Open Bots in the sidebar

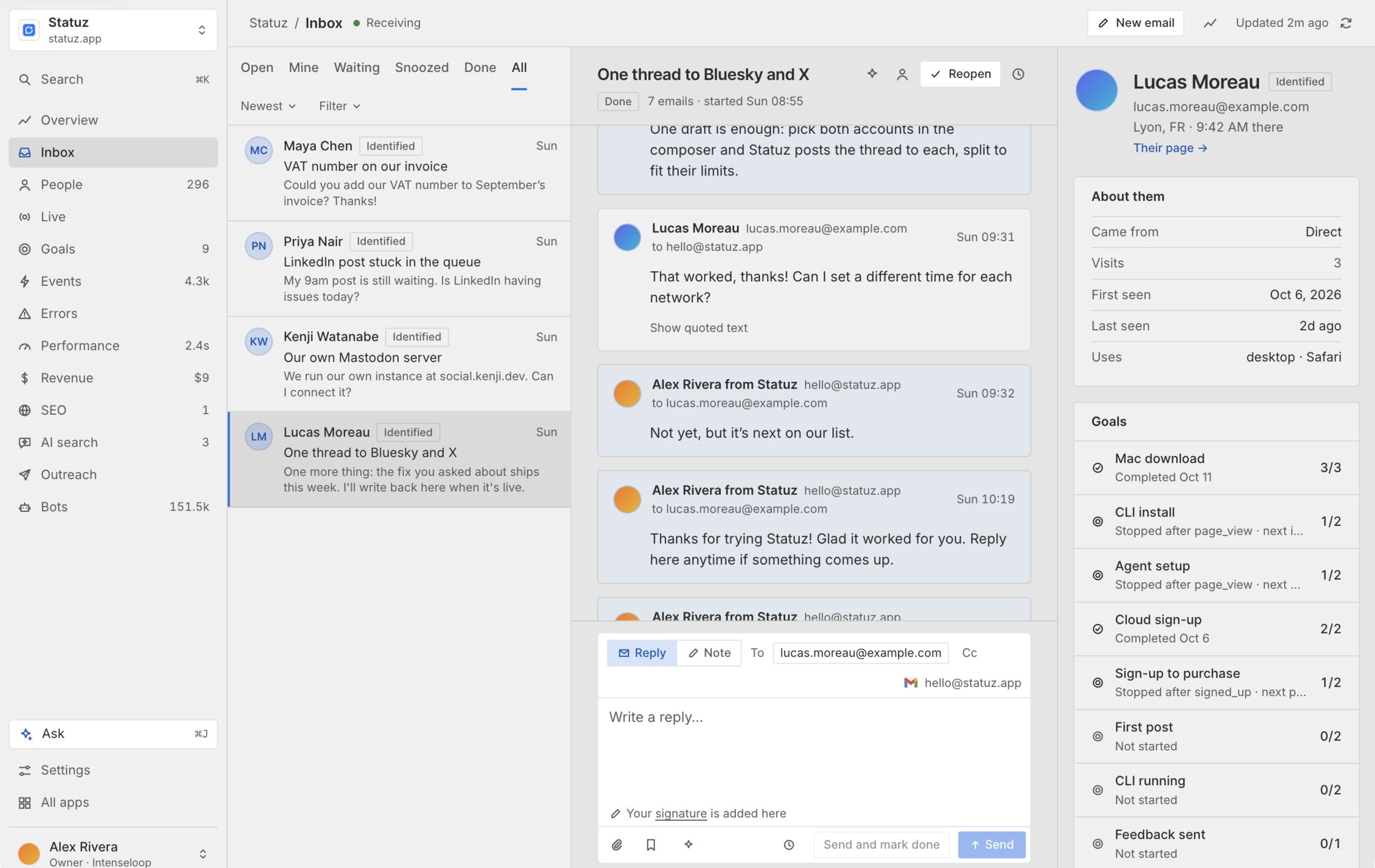[x=113, y=507]
